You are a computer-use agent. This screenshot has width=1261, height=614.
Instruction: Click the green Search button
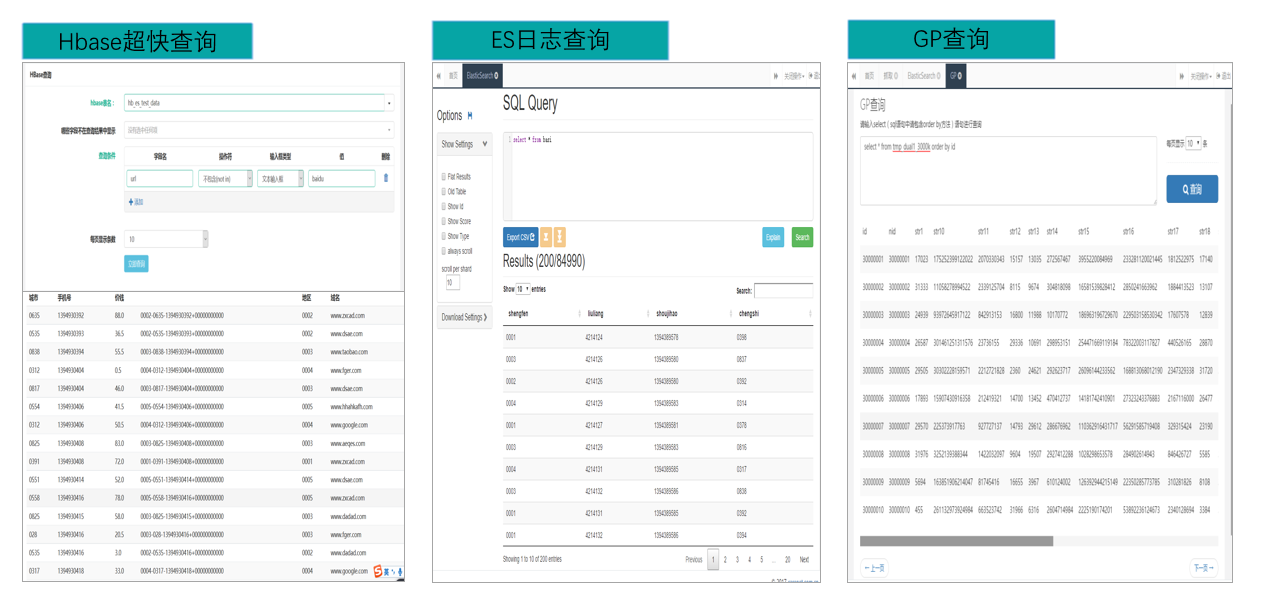tap(802, 237)
